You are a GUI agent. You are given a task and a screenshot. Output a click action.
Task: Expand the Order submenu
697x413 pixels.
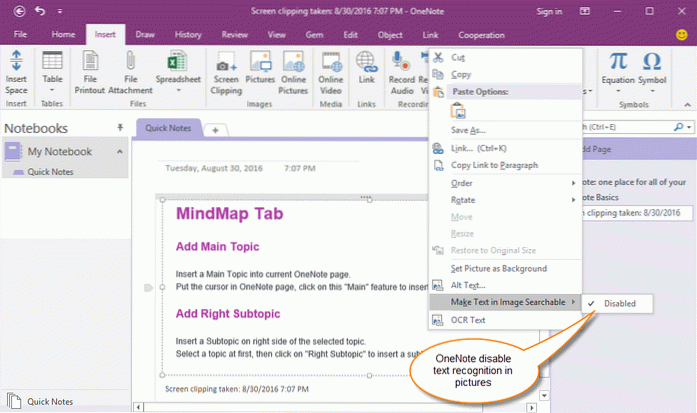pyautogui.click(x=505, y=183)
